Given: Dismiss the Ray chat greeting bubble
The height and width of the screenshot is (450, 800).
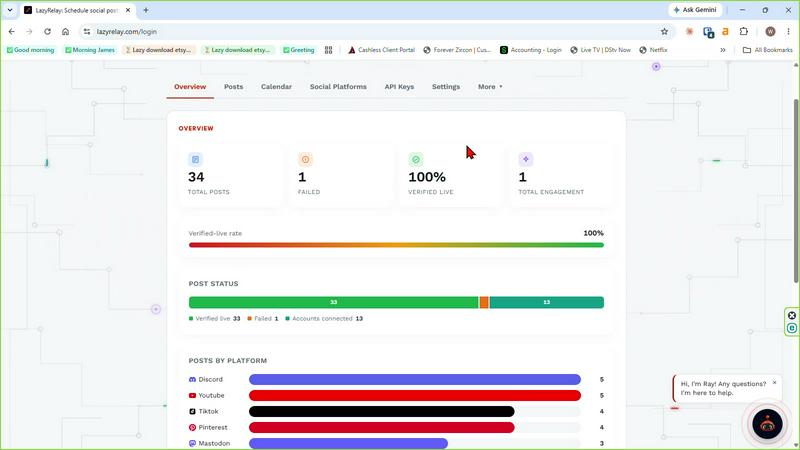Looking at the screenshot, I should [774, 383].
